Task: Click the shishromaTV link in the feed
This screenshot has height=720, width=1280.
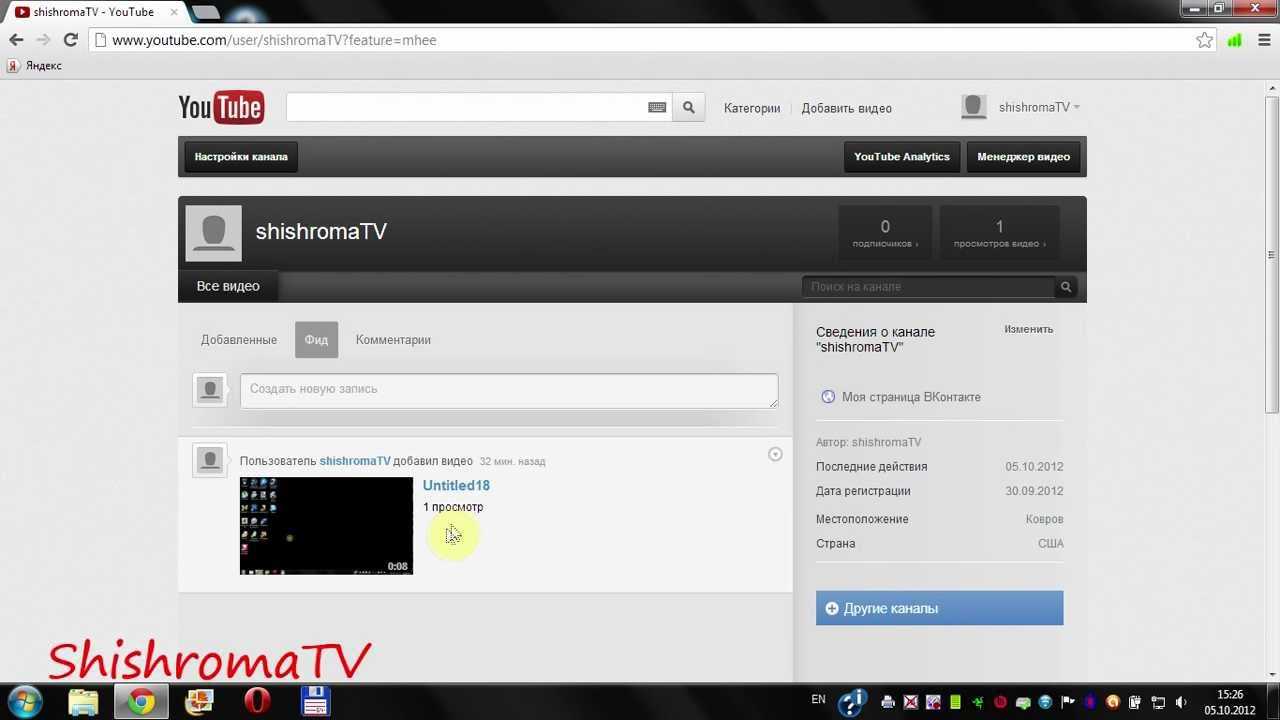Action: click(x=355, y=461)
